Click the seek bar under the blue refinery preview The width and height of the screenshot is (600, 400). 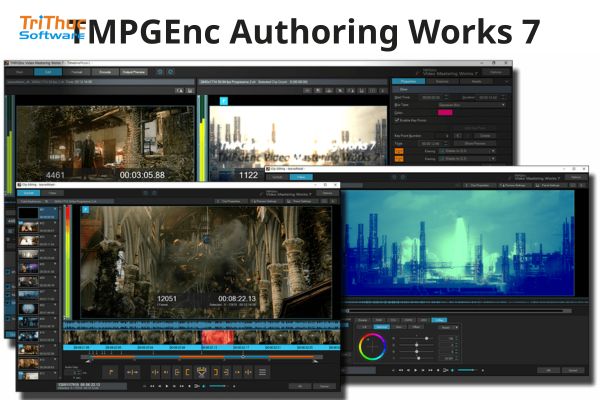point(458,311)
